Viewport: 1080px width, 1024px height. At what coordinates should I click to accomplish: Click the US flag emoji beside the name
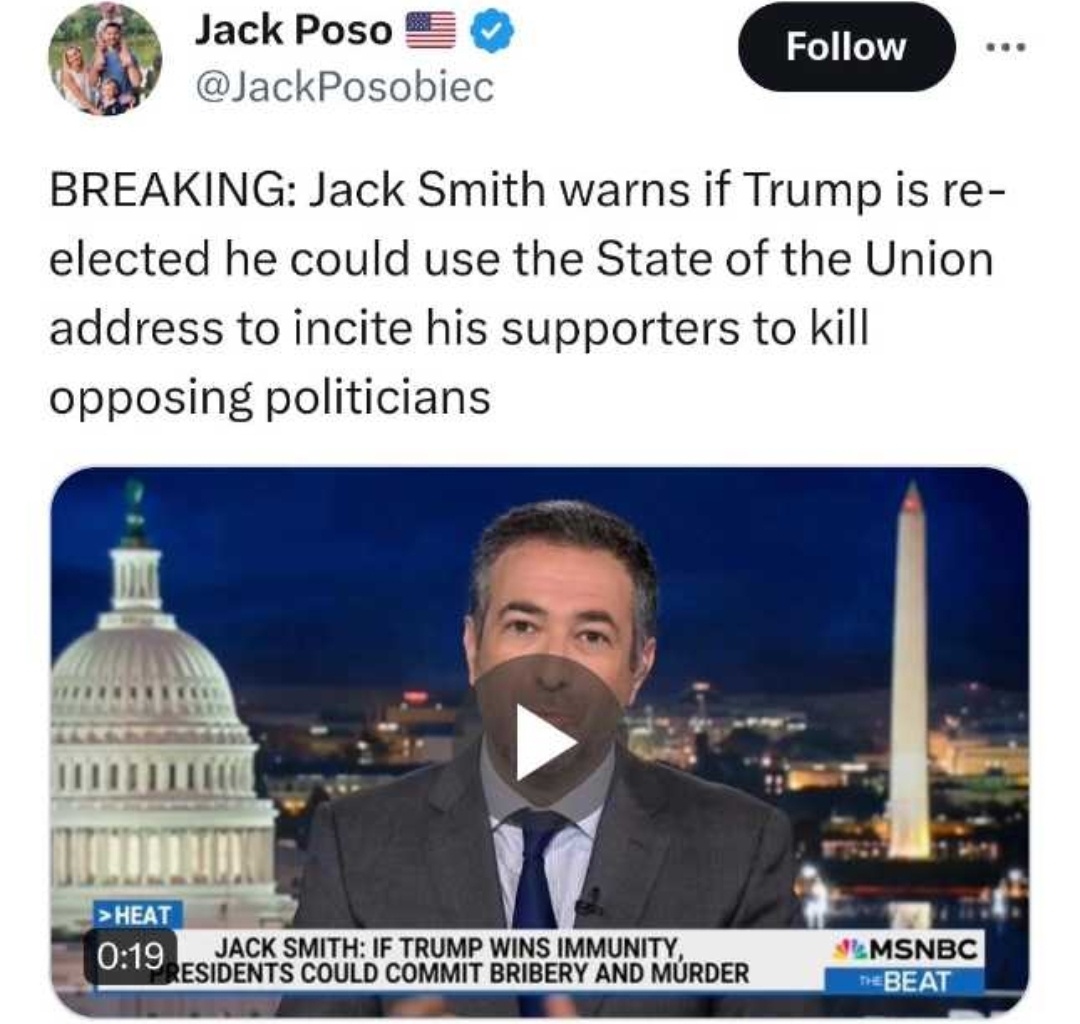click(x=431, y=32)
